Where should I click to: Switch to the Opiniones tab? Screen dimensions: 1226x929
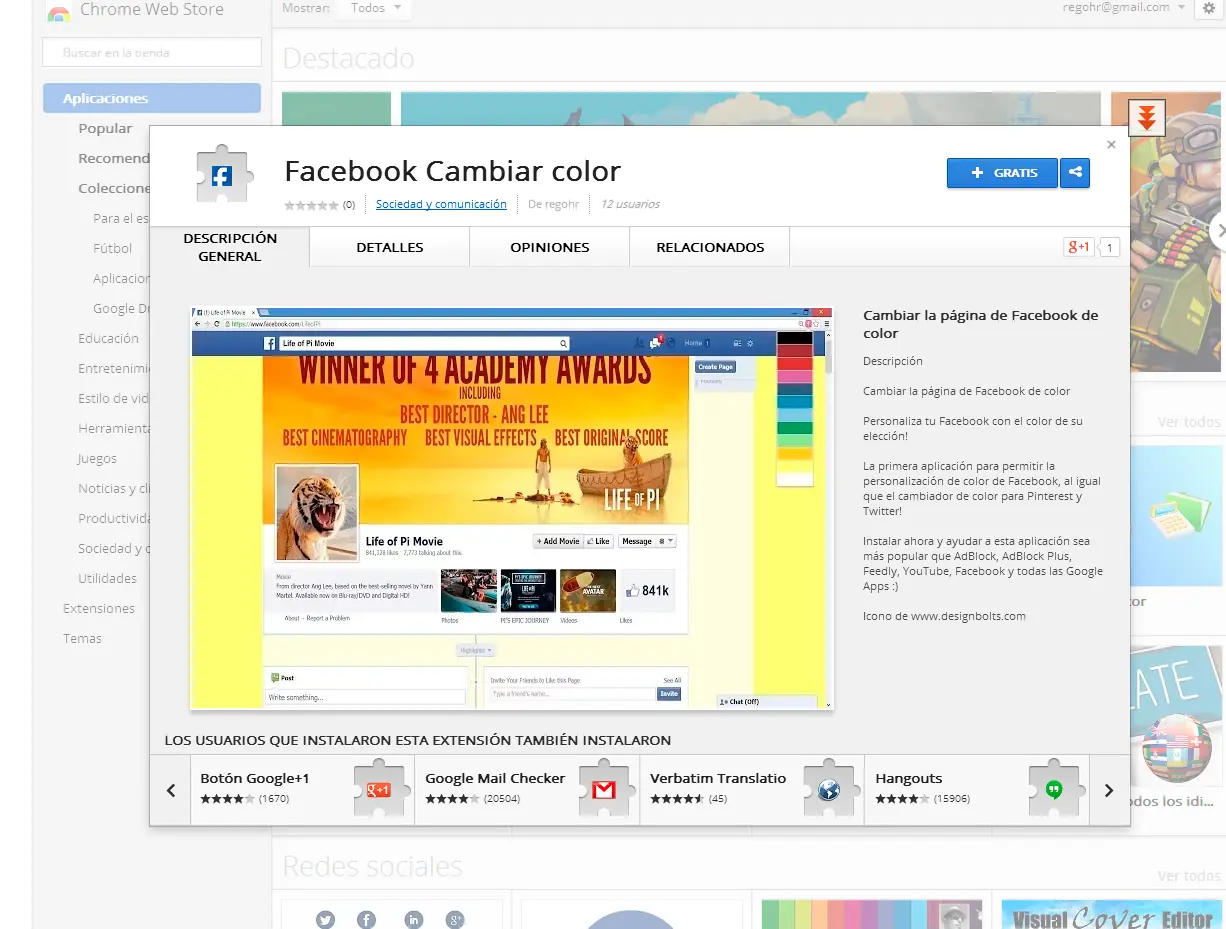click(x=550, y=247)
